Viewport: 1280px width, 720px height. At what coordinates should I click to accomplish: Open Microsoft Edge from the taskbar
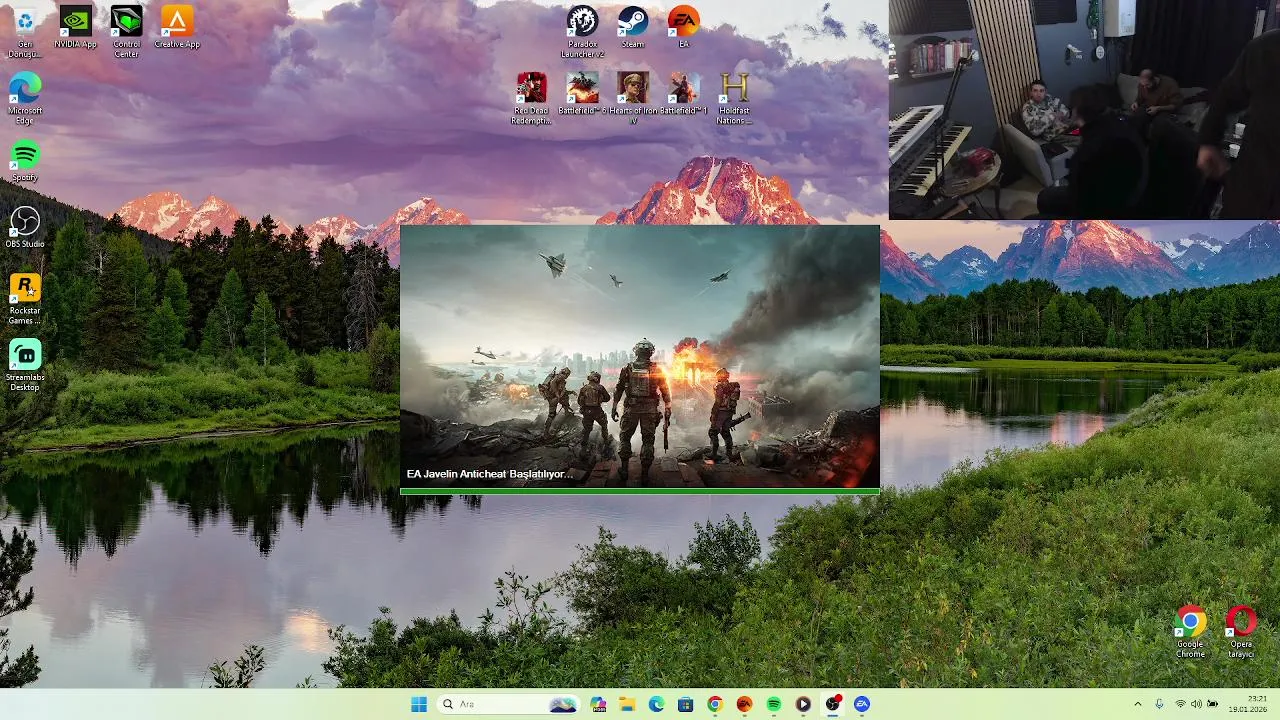656,704
